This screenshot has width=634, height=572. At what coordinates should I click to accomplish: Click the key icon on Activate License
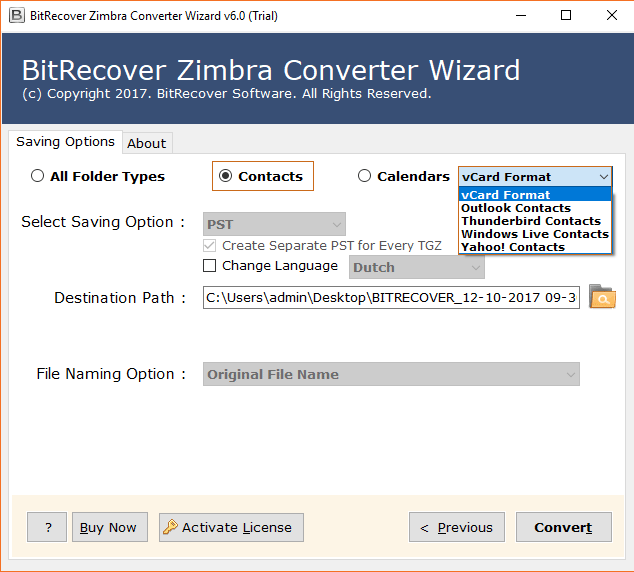click(170, 527)
